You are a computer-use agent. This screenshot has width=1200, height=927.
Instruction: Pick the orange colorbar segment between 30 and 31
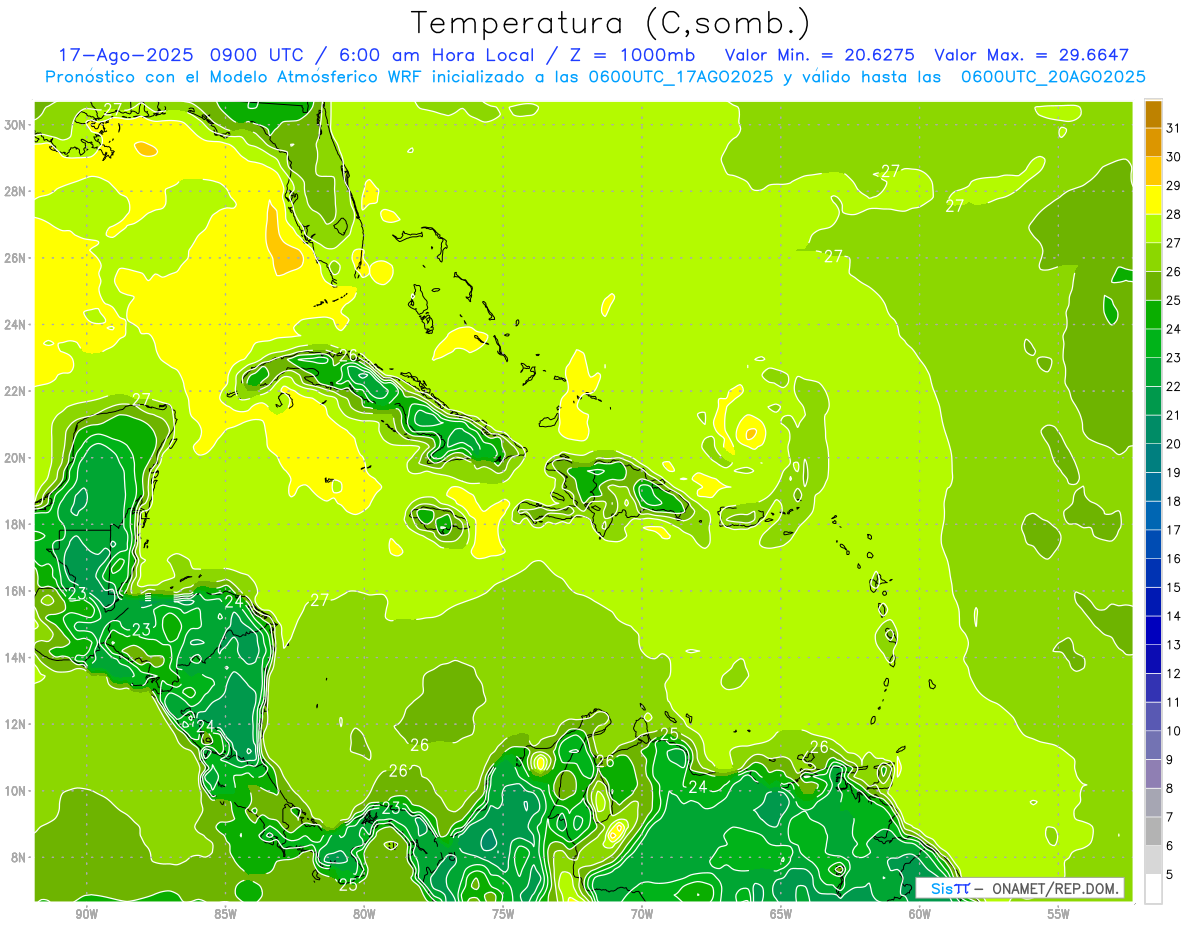pos(1153,142)
